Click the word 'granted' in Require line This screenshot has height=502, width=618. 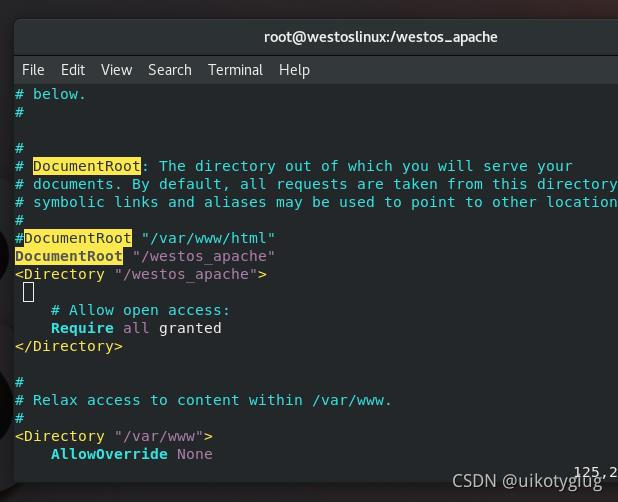[x=190, y=328]
